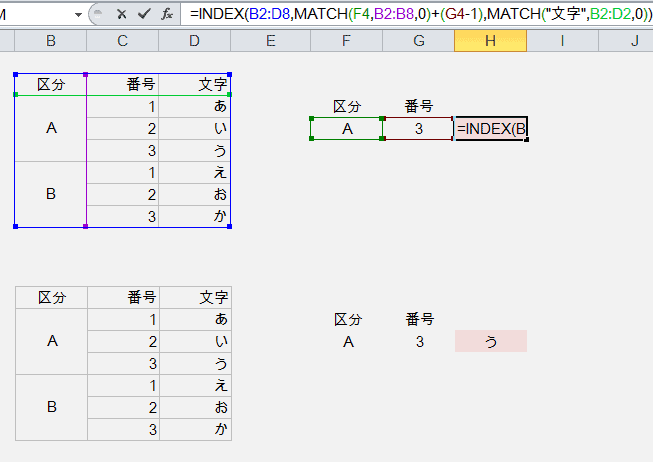Screen dimensions: 653x462
Task: Open Insert Function fx dialog
Action: (167, 15)
